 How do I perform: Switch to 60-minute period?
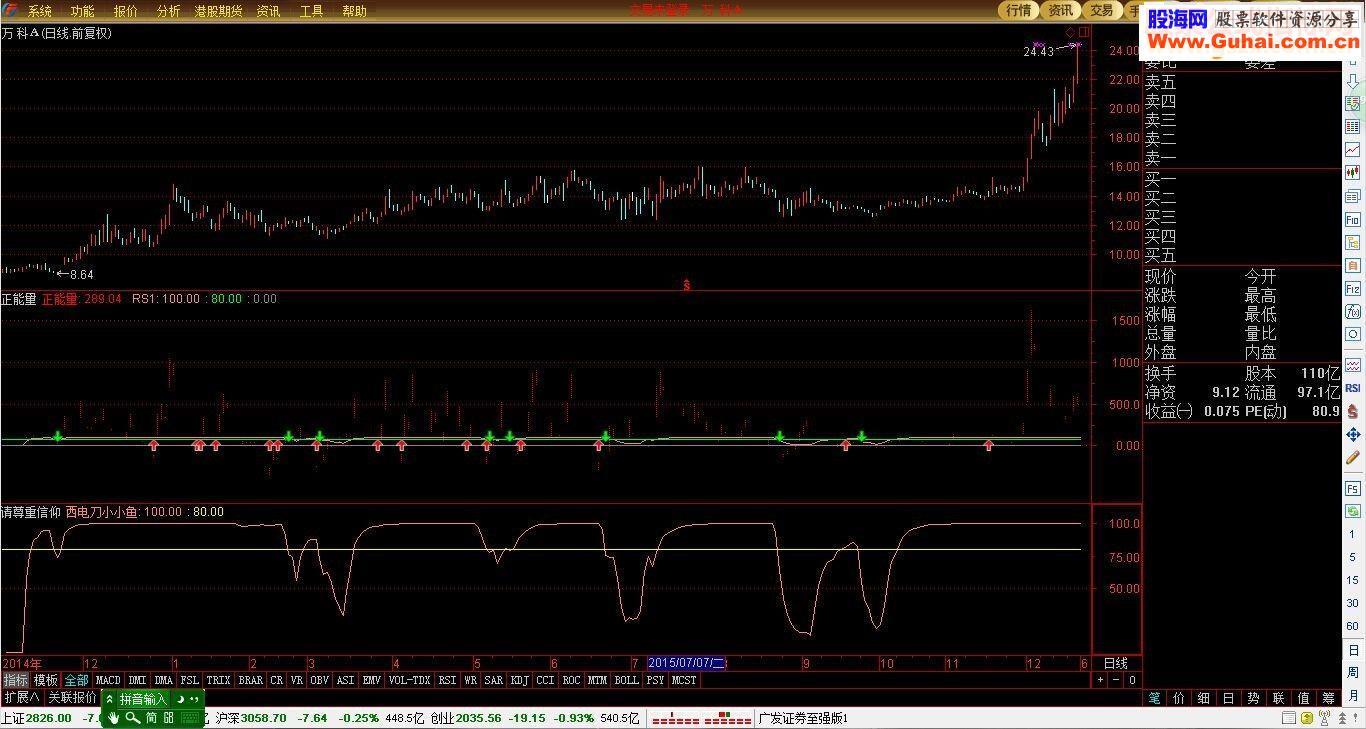click(1352, 626)
